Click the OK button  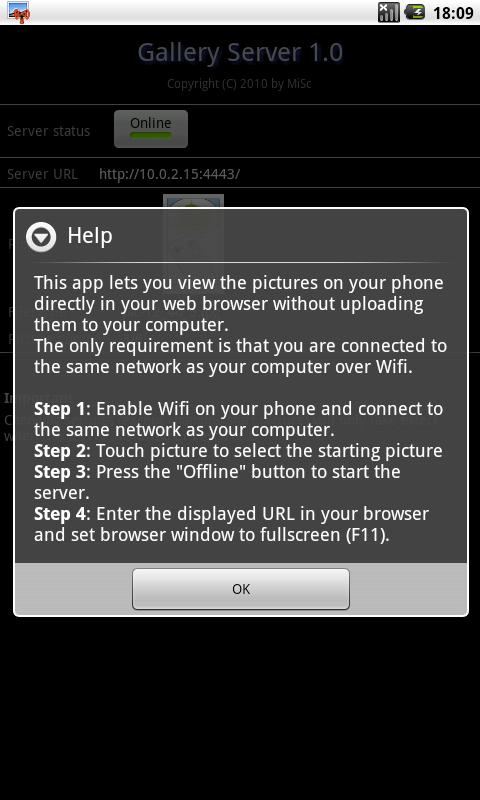(241, 589)
